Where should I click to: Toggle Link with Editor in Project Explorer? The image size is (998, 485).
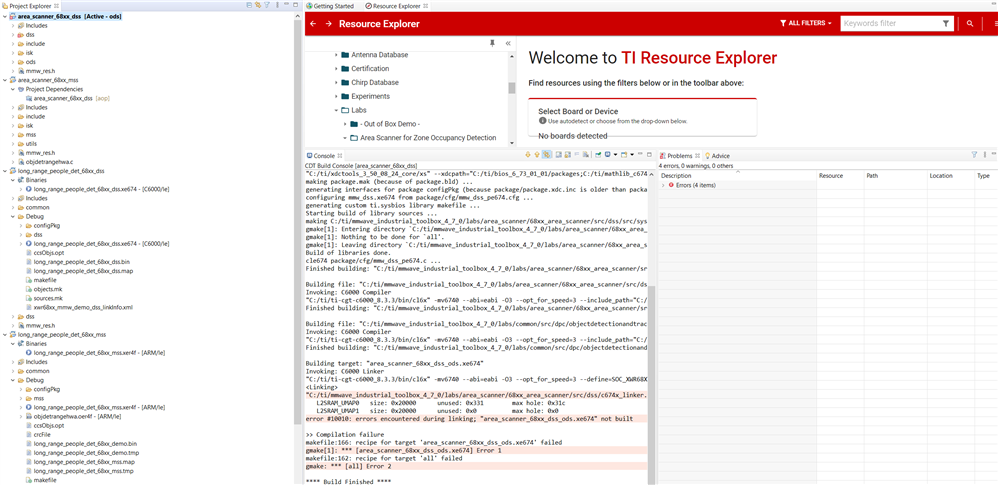click(x=258, y=4)
